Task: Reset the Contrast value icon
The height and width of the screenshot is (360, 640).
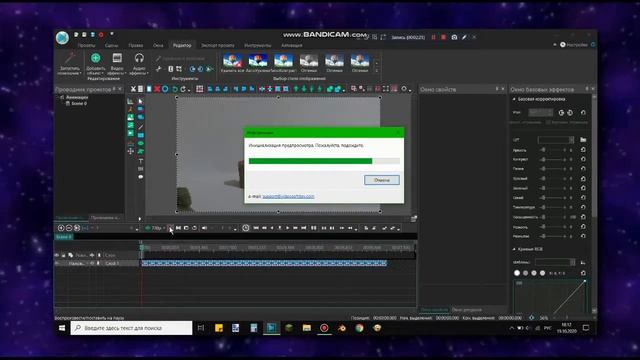Action: pos(583,160)
